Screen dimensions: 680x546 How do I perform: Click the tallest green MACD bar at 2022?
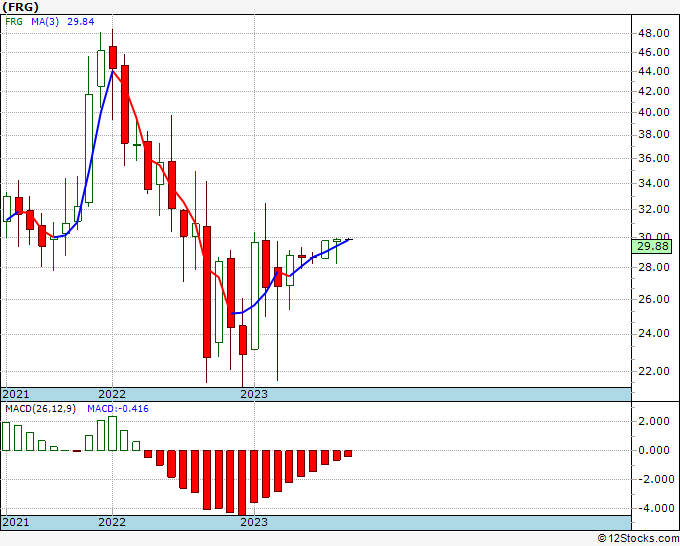(113, 433)
